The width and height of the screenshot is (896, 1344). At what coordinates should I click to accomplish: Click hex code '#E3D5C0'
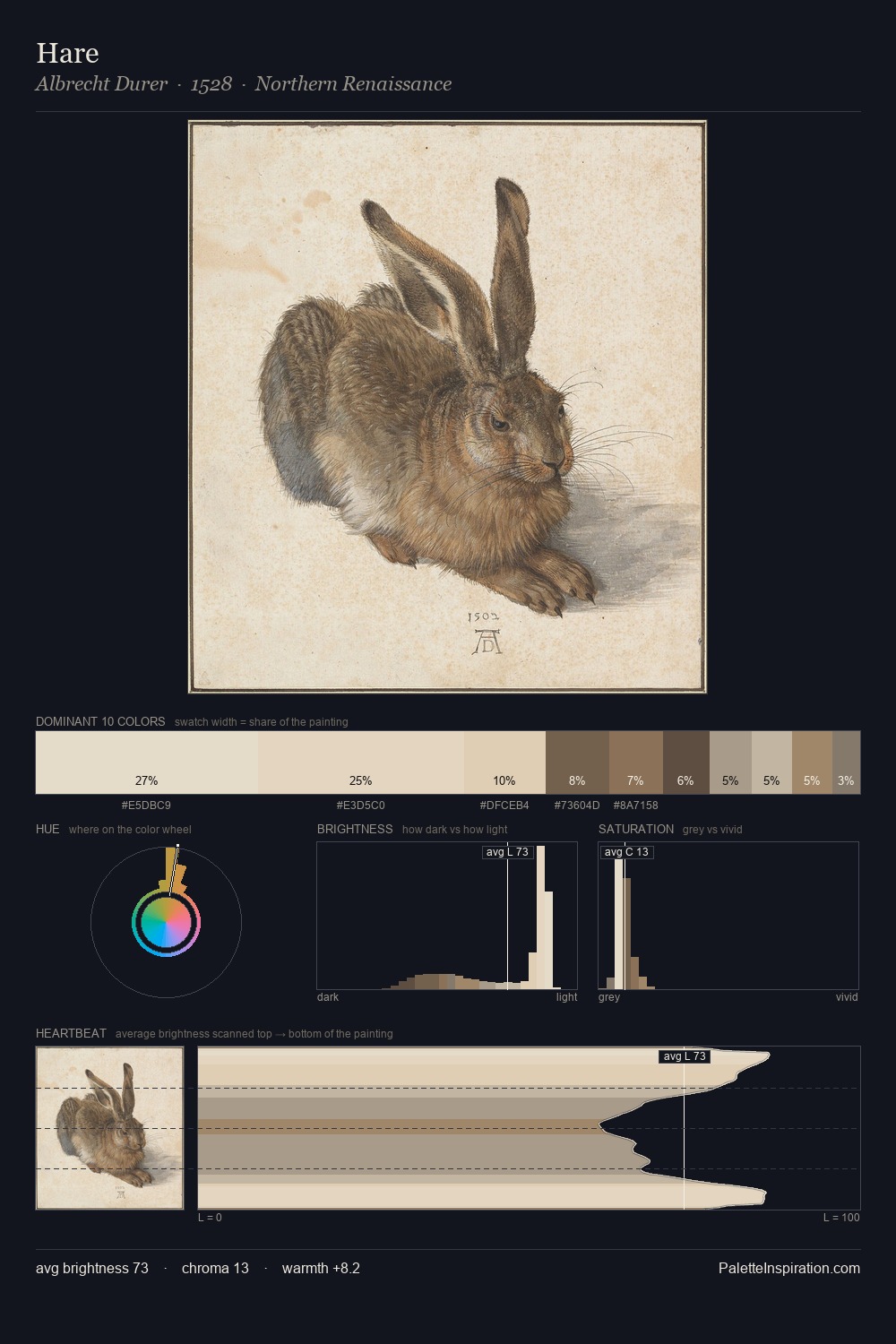tap(361, 806)
